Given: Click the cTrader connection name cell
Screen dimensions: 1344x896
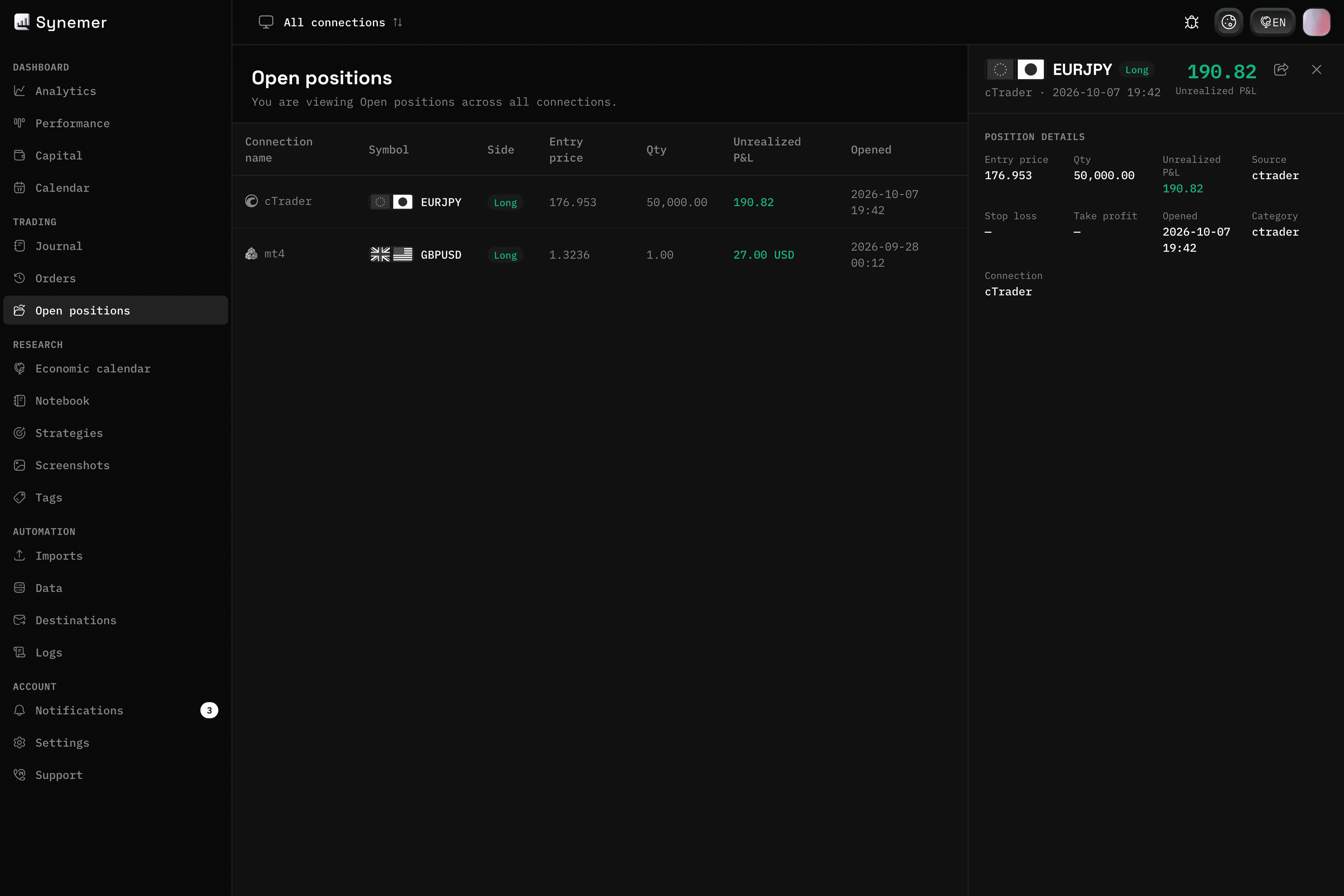Looking at the screenshot, I should (x=278, y=201).
